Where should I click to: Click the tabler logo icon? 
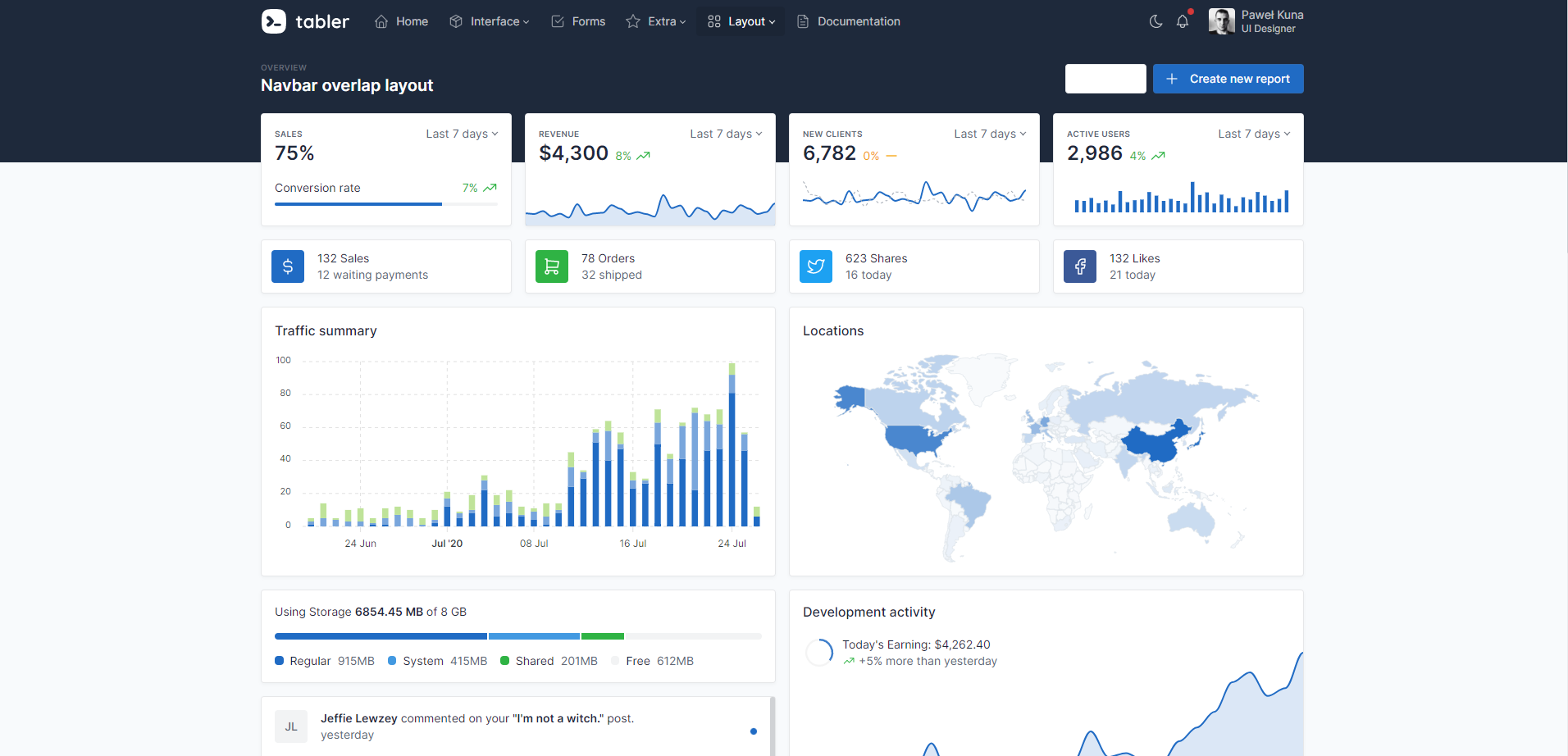pyautogui.click(x=274, y=21)
